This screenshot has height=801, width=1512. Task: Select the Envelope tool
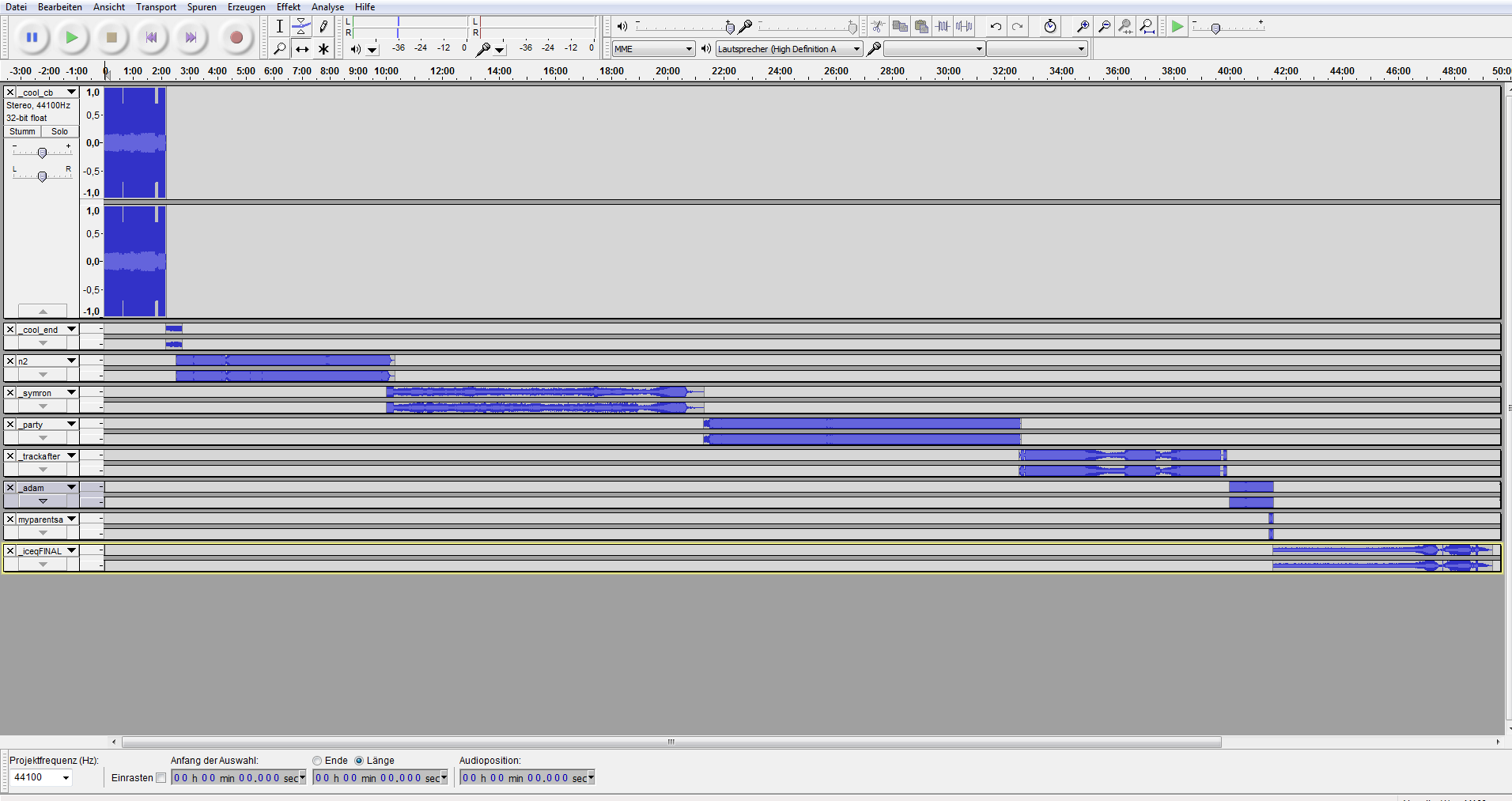coord(301,27)
